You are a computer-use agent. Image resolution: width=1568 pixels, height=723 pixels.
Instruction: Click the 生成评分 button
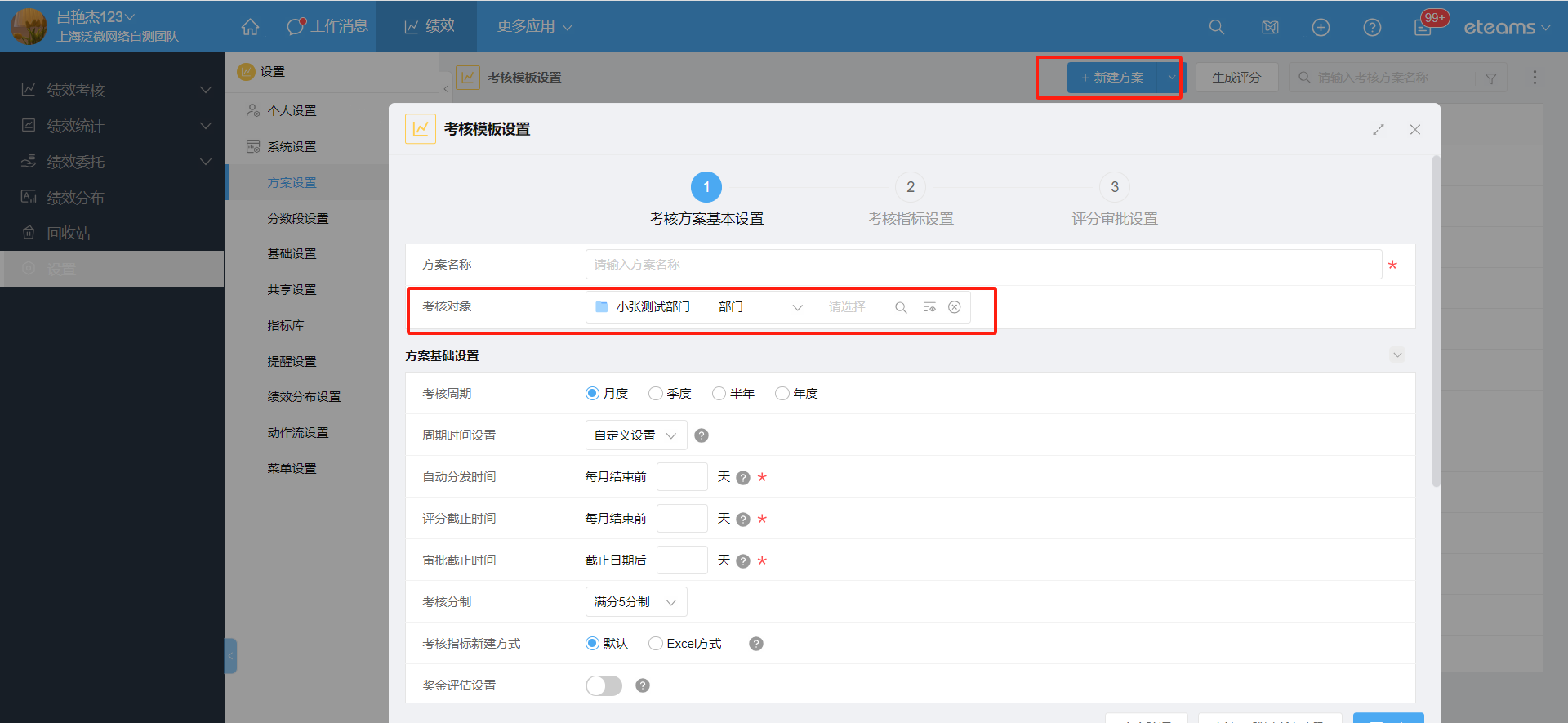(1236, 77)
